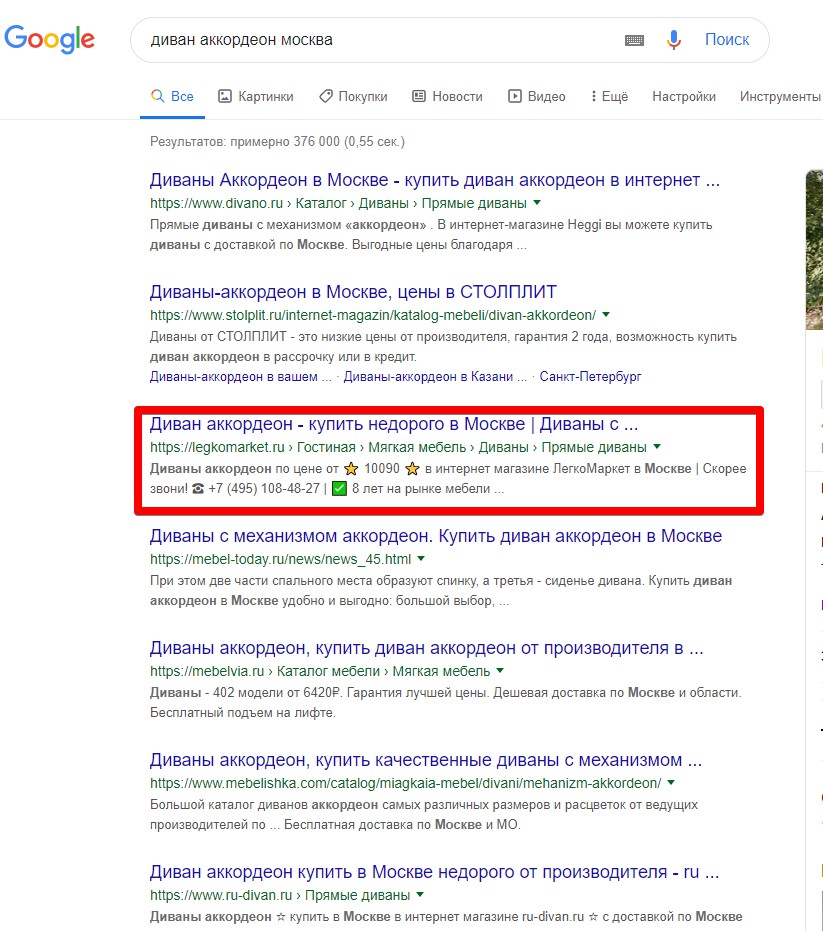Image resolution: width=823 pixels, height=931 pixels.
Task: Open ru-divan.ru result title link
Action: pyautogui.click(x=434, y=872)
